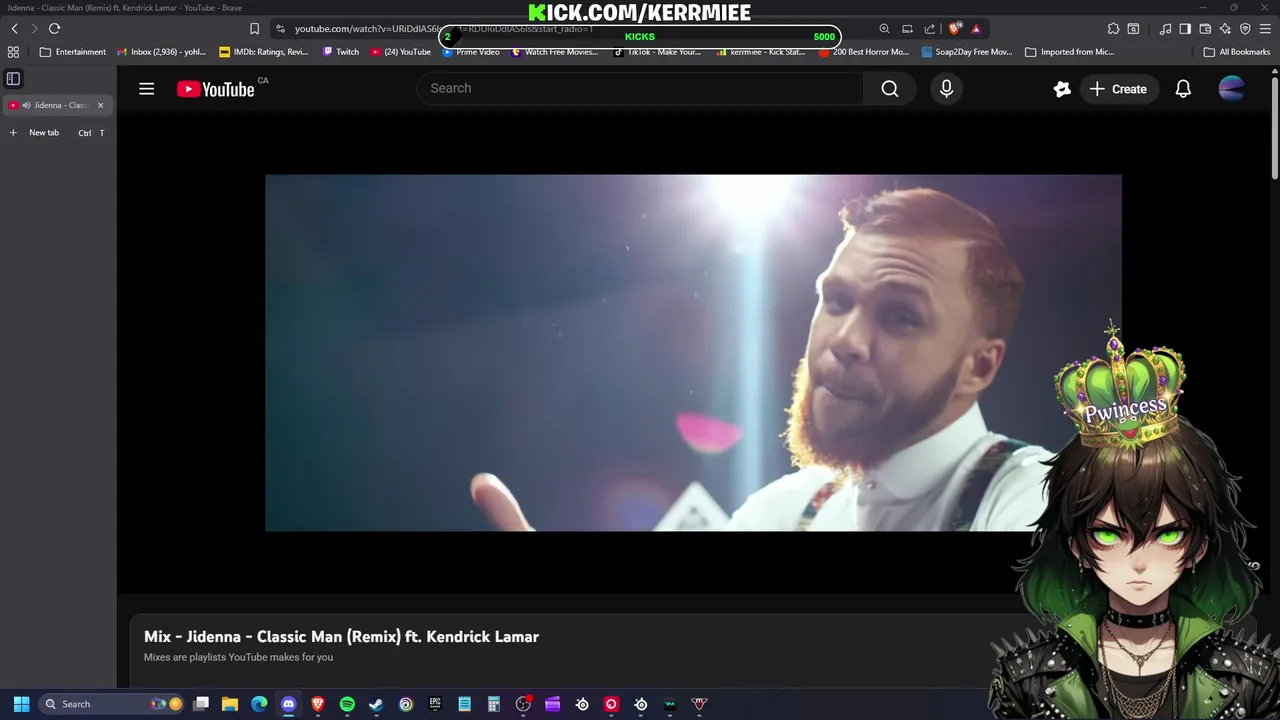This screenshot has width=1280, height=720.
Task: Click the zoom magnifier in address bar
Action: tap(884, 29)
